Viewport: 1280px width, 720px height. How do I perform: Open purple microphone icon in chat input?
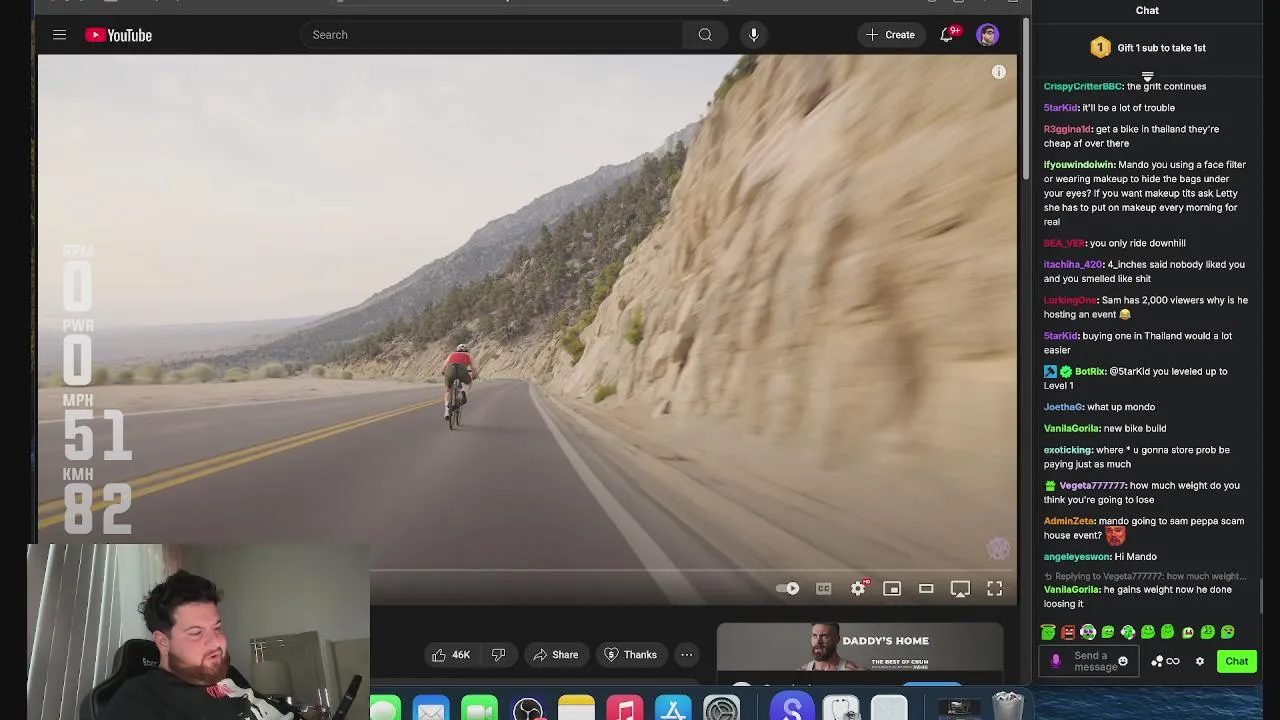click(1056, 661)
